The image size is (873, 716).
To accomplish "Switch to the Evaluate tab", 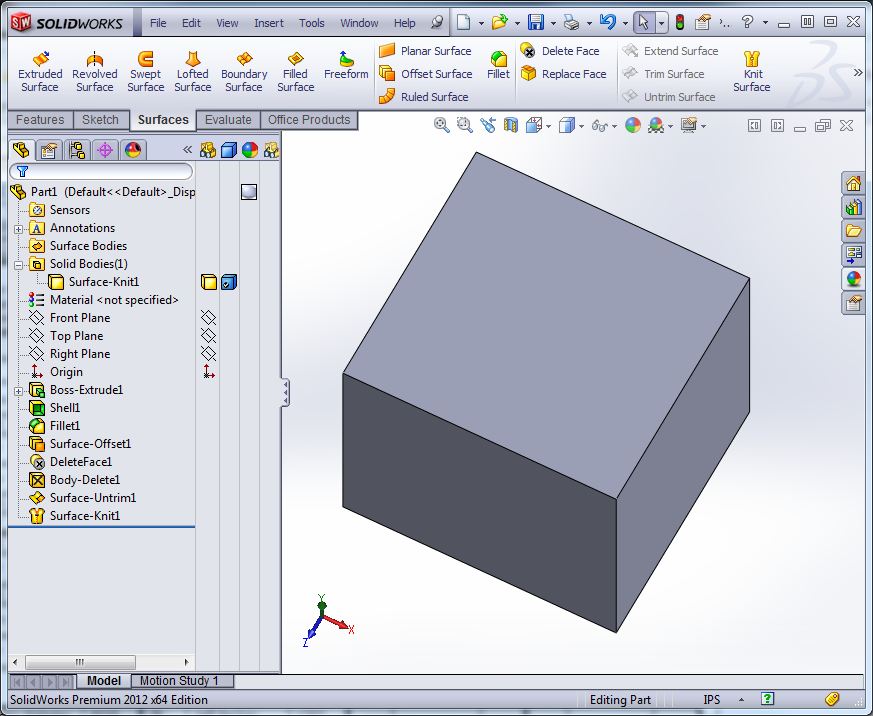I will point(228,120).
